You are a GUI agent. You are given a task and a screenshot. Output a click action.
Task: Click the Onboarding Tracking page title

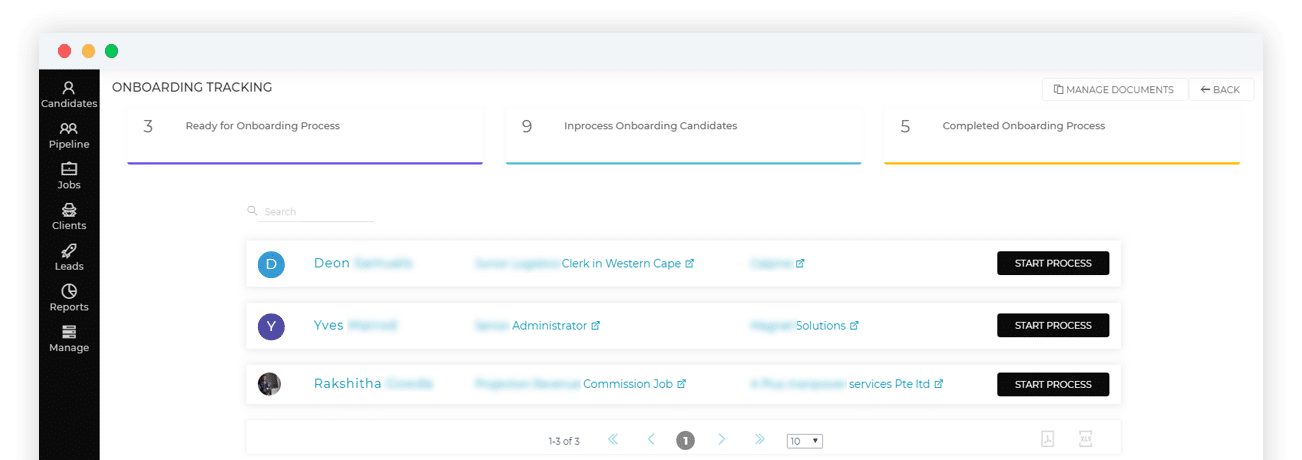[192, 88]
